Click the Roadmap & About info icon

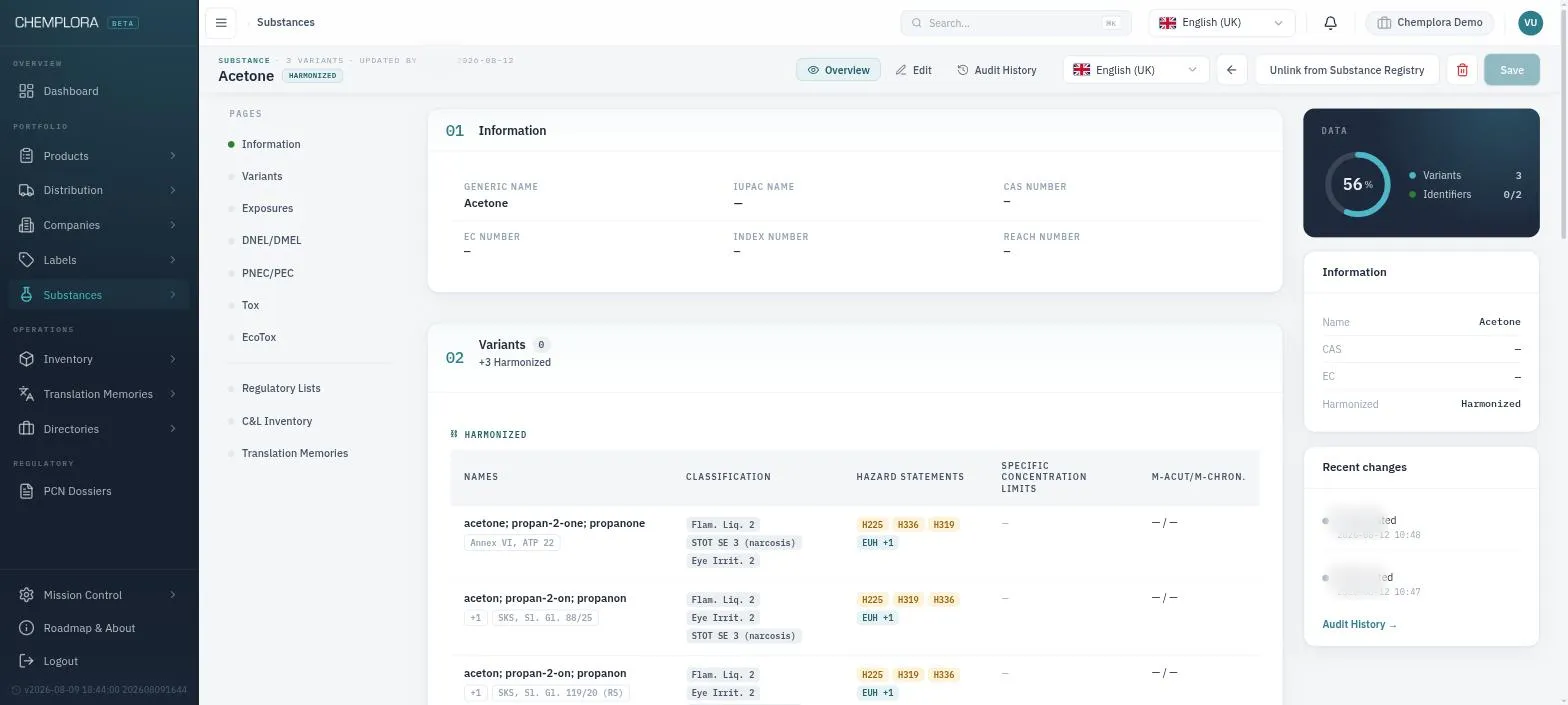pyautogui.click(x=27, y=628)
